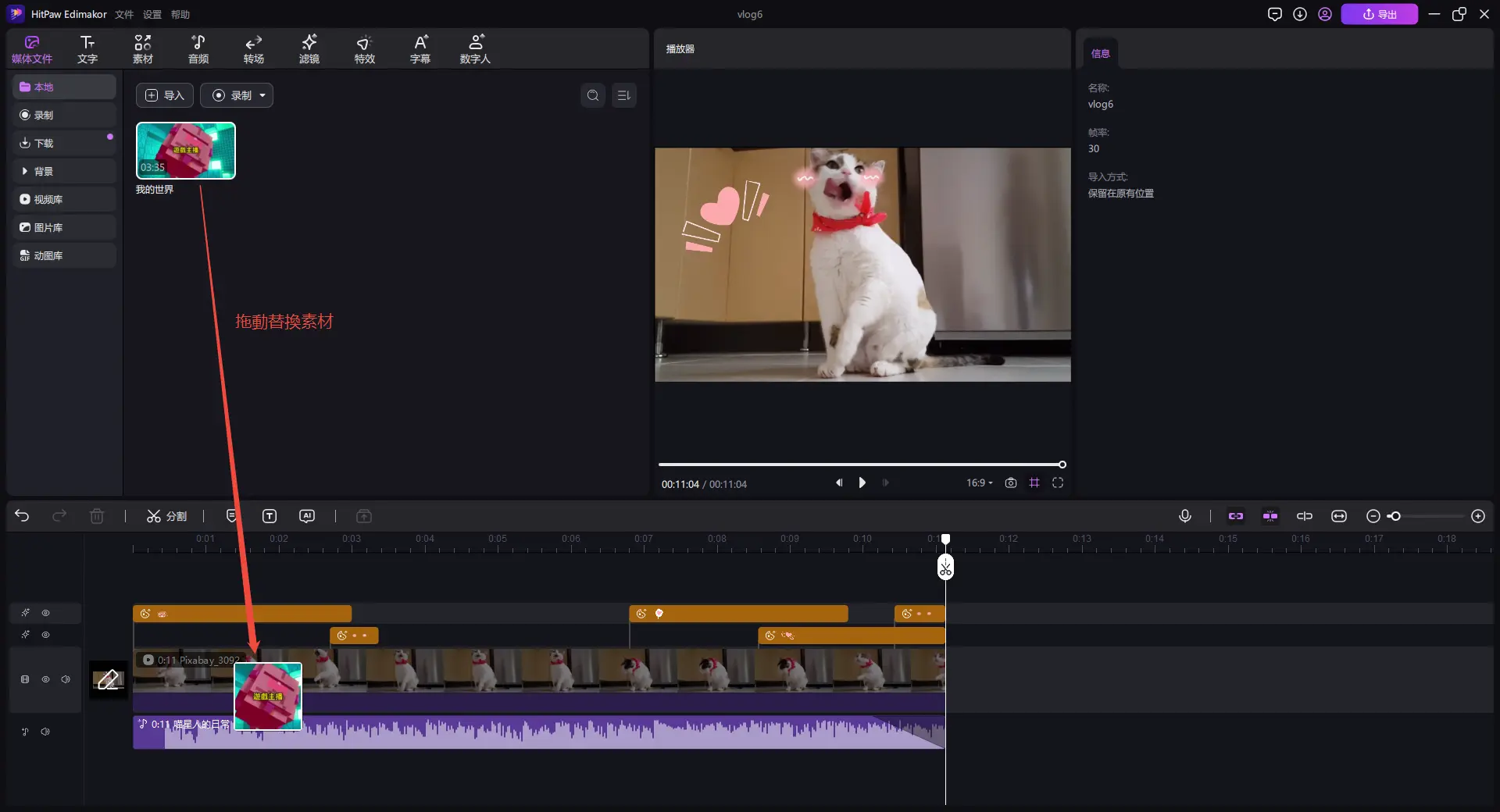This screenshot has height=812, width=1500.
Task: Delete the selected clip
Action: (97, 516)
